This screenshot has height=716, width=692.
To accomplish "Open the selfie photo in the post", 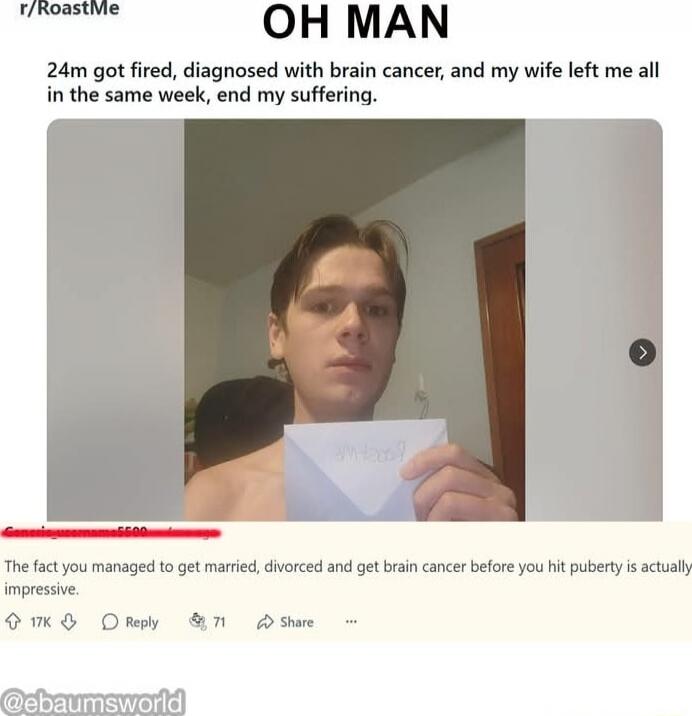I will click(354, 320).
